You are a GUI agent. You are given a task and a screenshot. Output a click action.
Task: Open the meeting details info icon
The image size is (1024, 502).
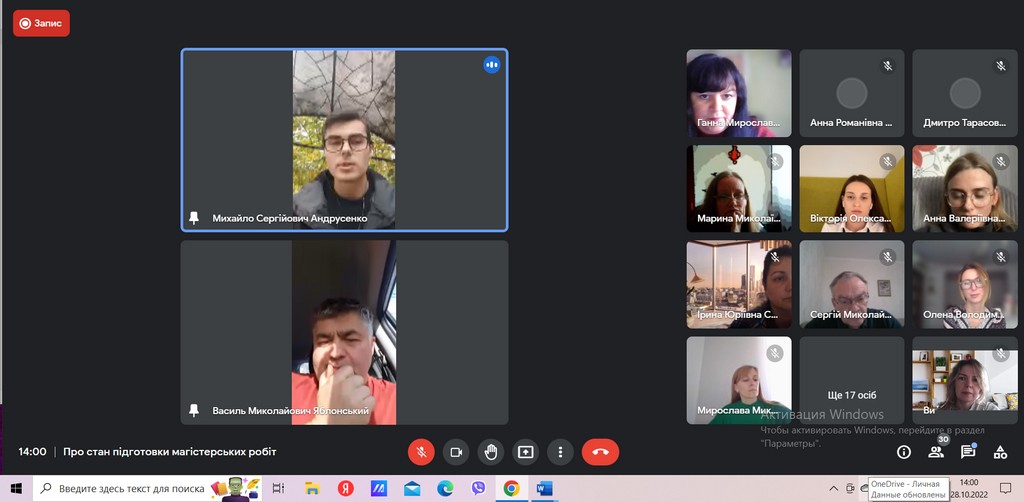904,452
